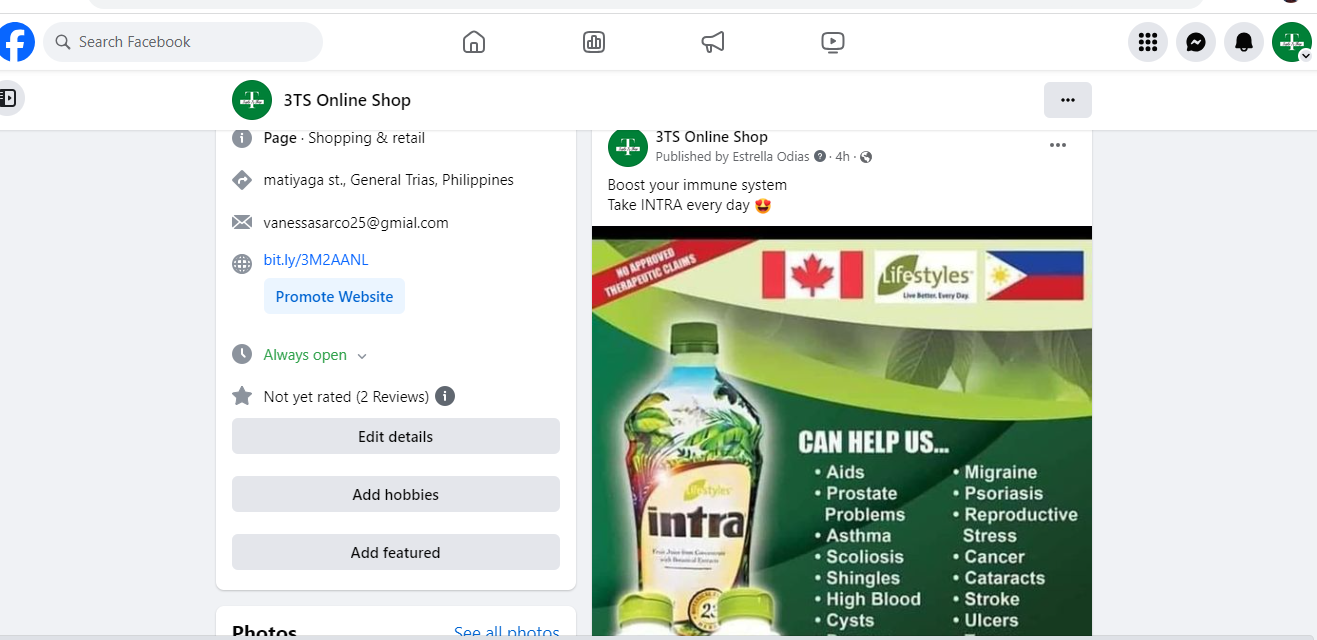Expand the Always open hours dropdown
Viewport: 1317px width, 640px height.
362,356
